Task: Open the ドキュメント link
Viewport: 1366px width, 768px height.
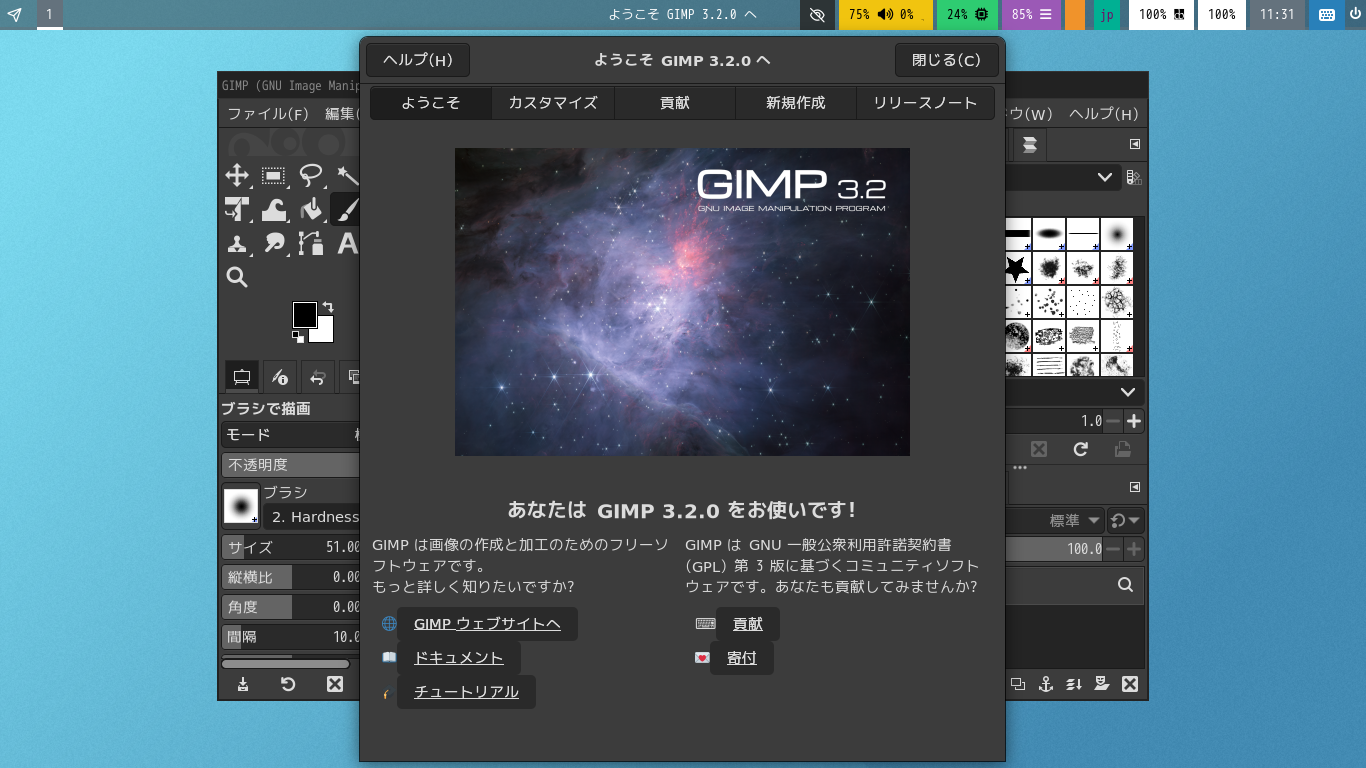Action: pos(459,658)
